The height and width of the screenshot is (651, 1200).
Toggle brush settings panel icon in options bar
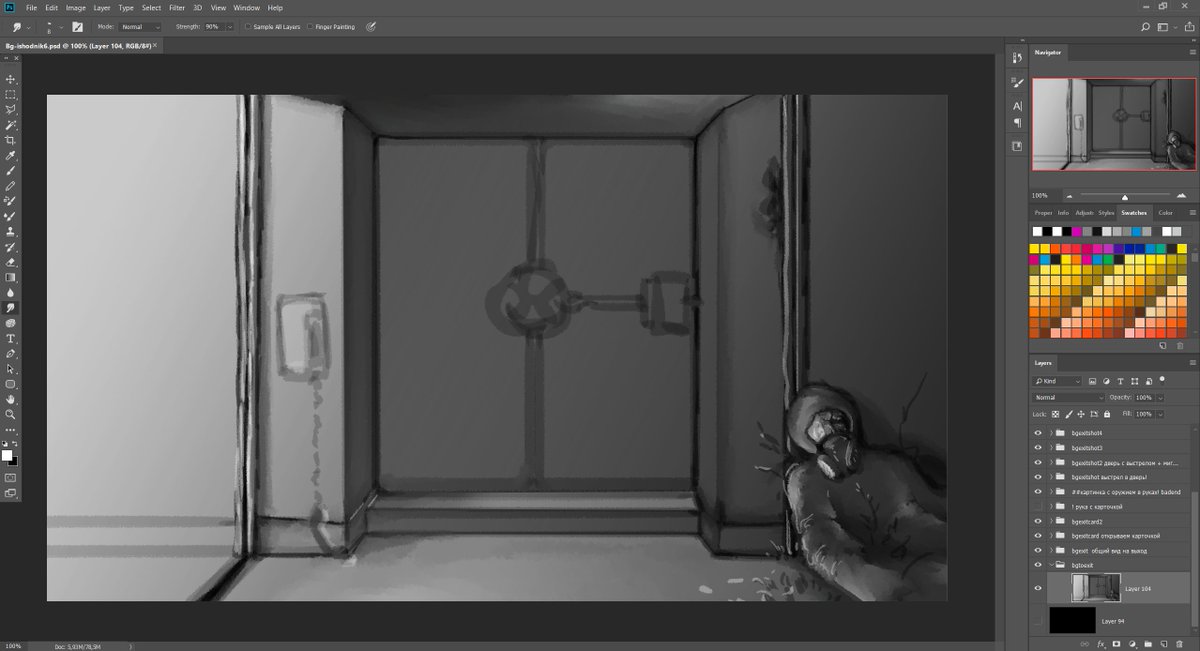[x=75, y=27]
